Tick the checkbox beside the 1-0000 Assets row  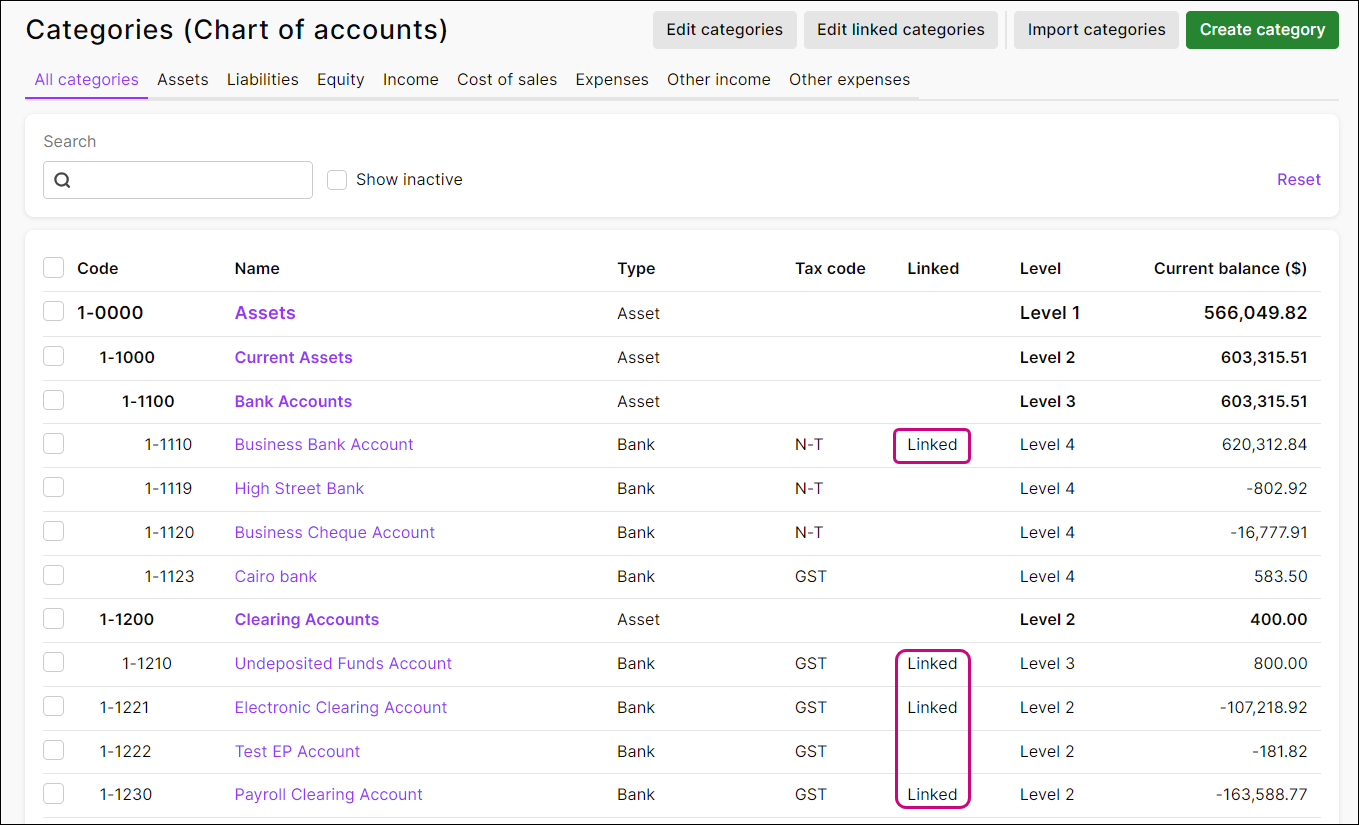[x=53, y=311]
